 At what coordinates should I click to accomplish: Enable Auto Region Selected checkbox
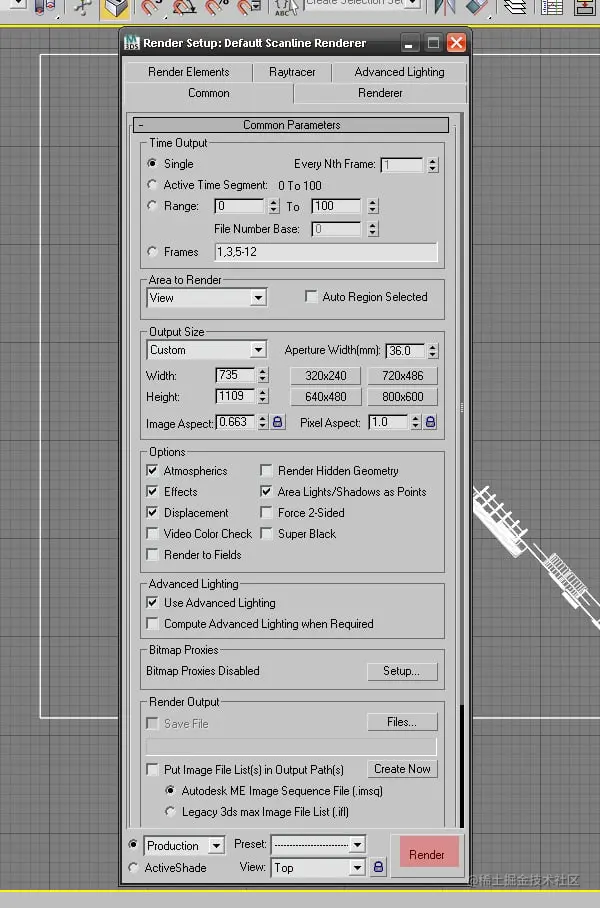pos(311,296)
